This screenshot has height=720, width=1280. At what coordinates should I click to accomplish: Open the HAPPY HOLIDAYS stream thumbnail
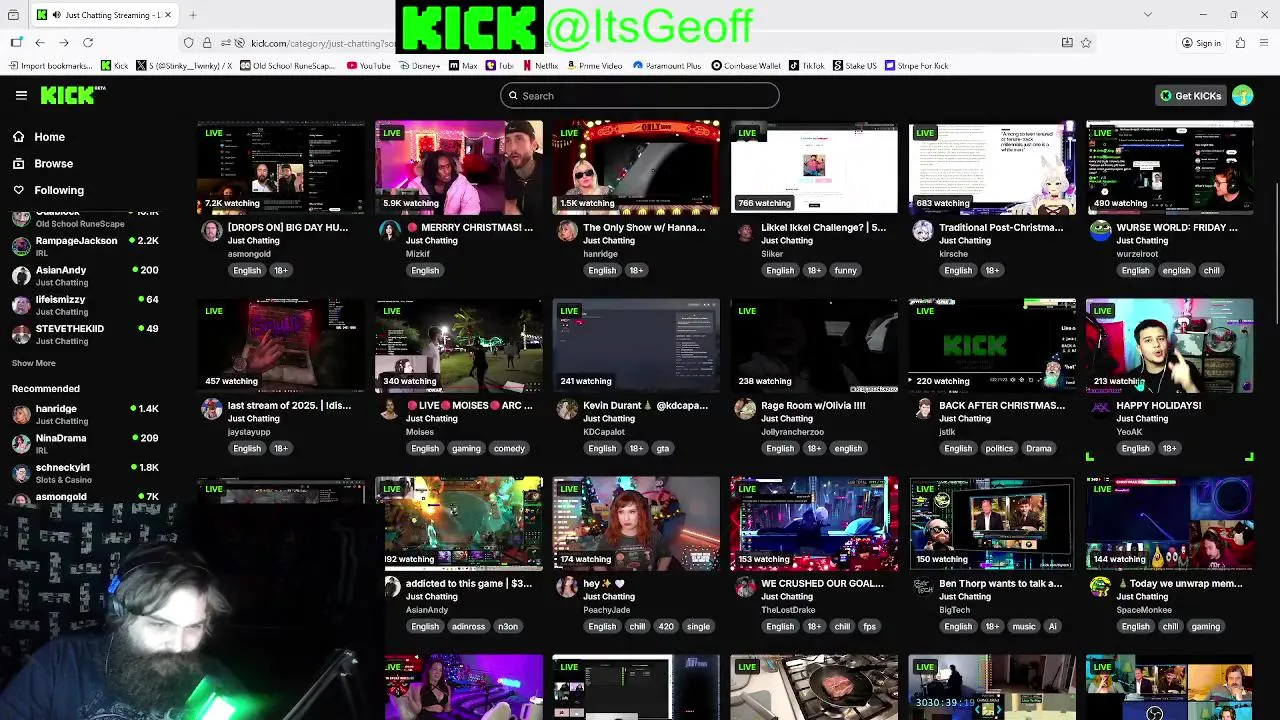point(1169,345)
